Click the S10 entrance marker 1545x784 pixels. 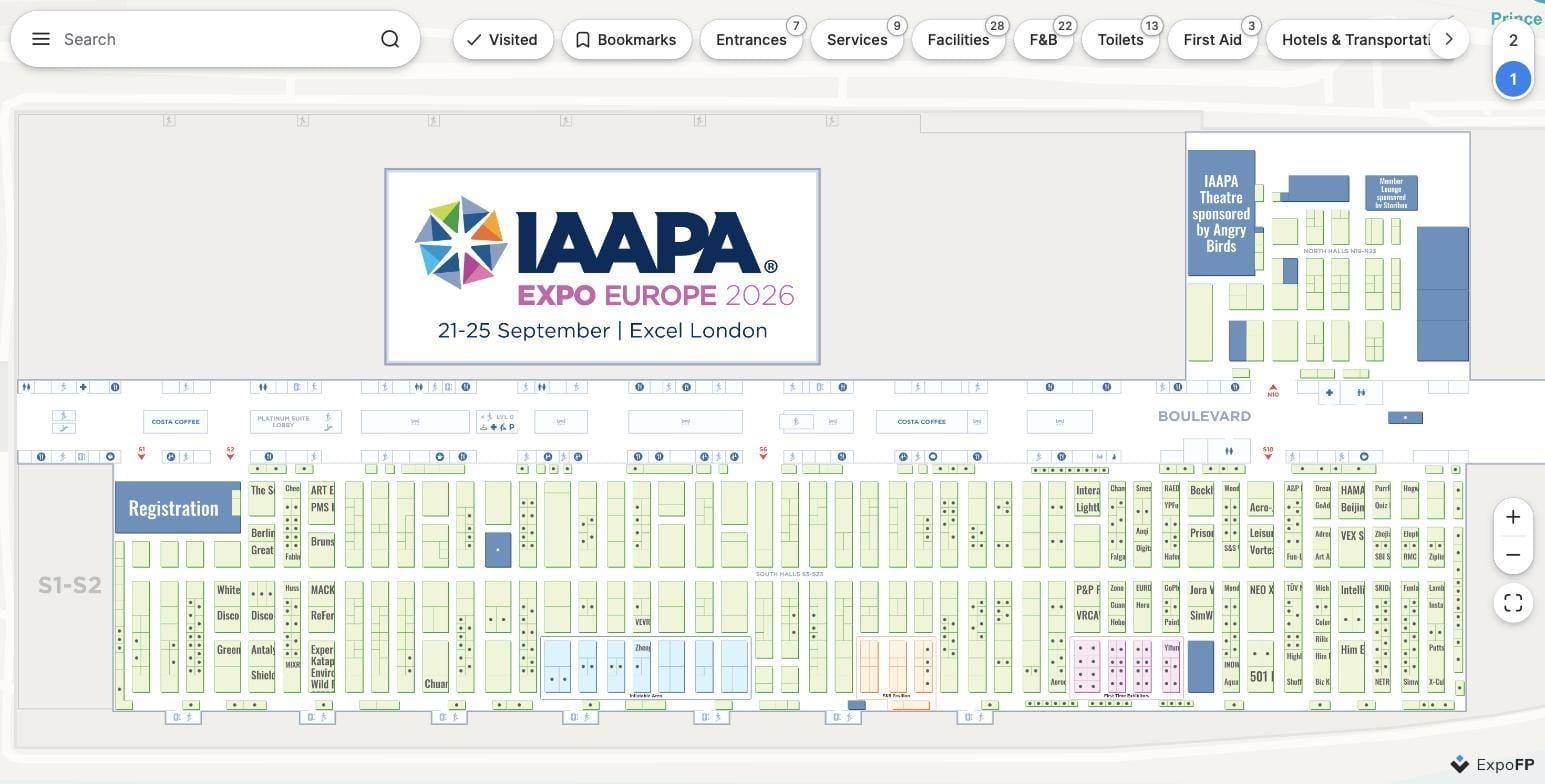tap(1268, 453)
